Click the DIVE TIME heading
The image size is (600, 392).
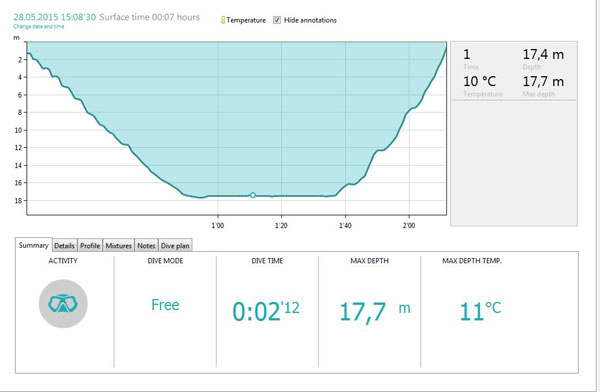click(x=267, y=261)
